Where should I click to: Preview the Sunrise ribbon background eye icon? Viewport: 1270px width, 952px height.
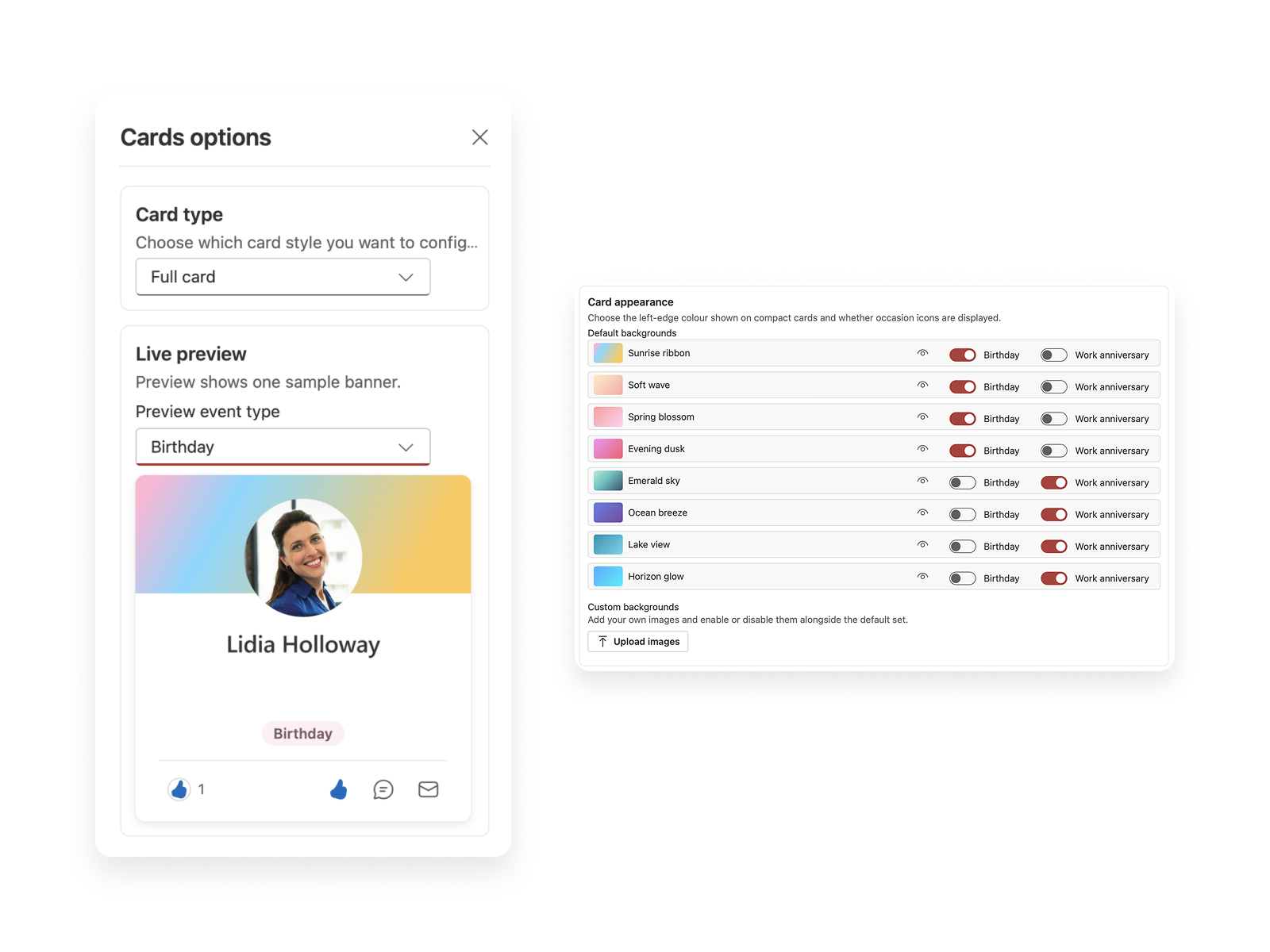click(922, 353)
